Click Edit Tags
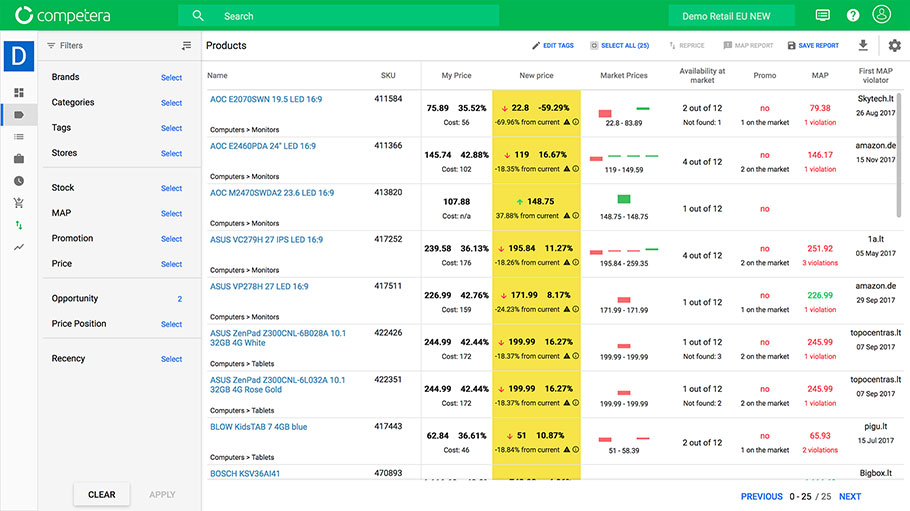Viewport: 910px width, 511px height. coord(552,45)
